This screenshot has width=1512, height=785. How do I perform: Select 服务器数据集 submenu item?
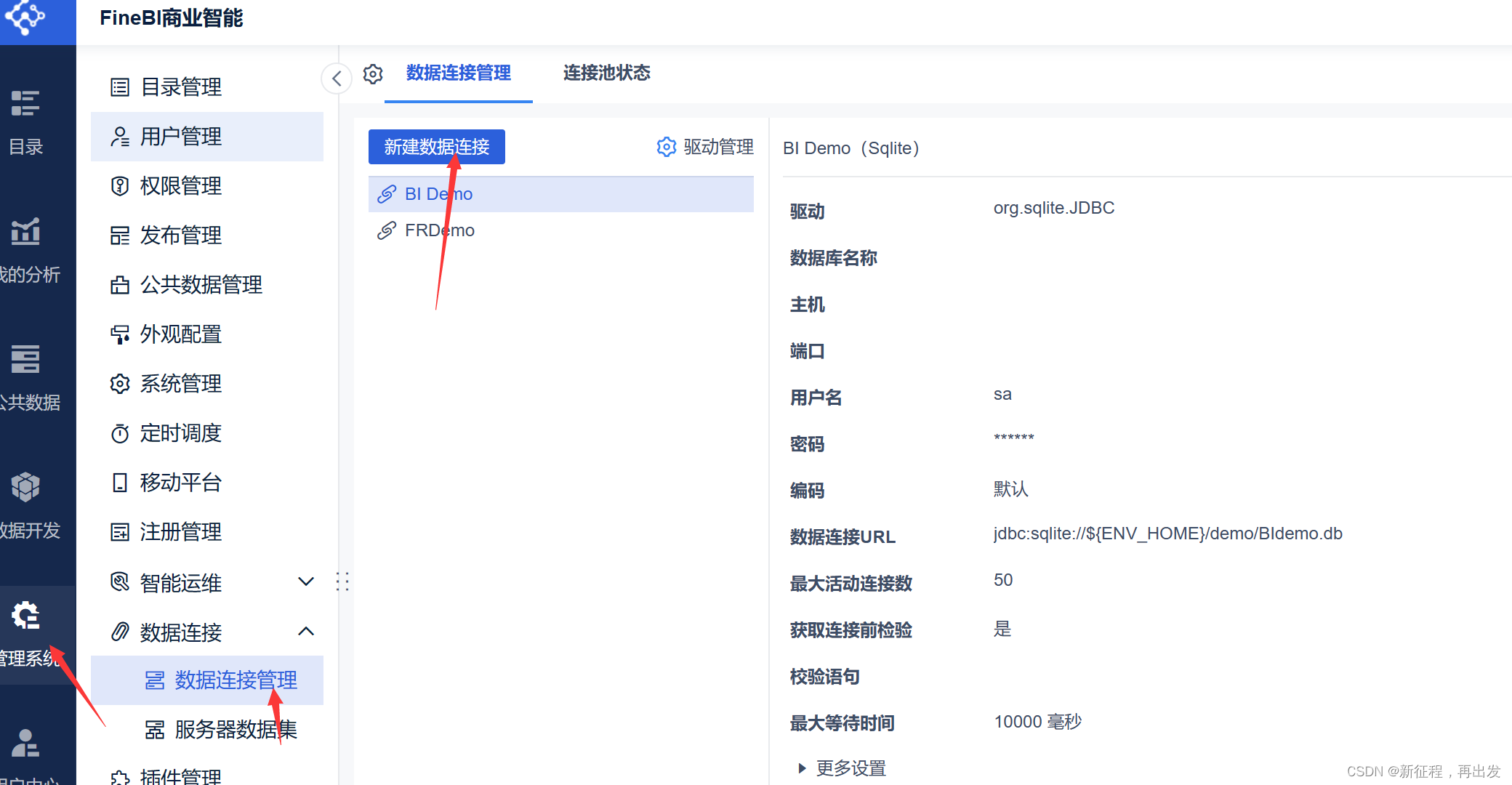pyautogui.click(x=207, y=730)
